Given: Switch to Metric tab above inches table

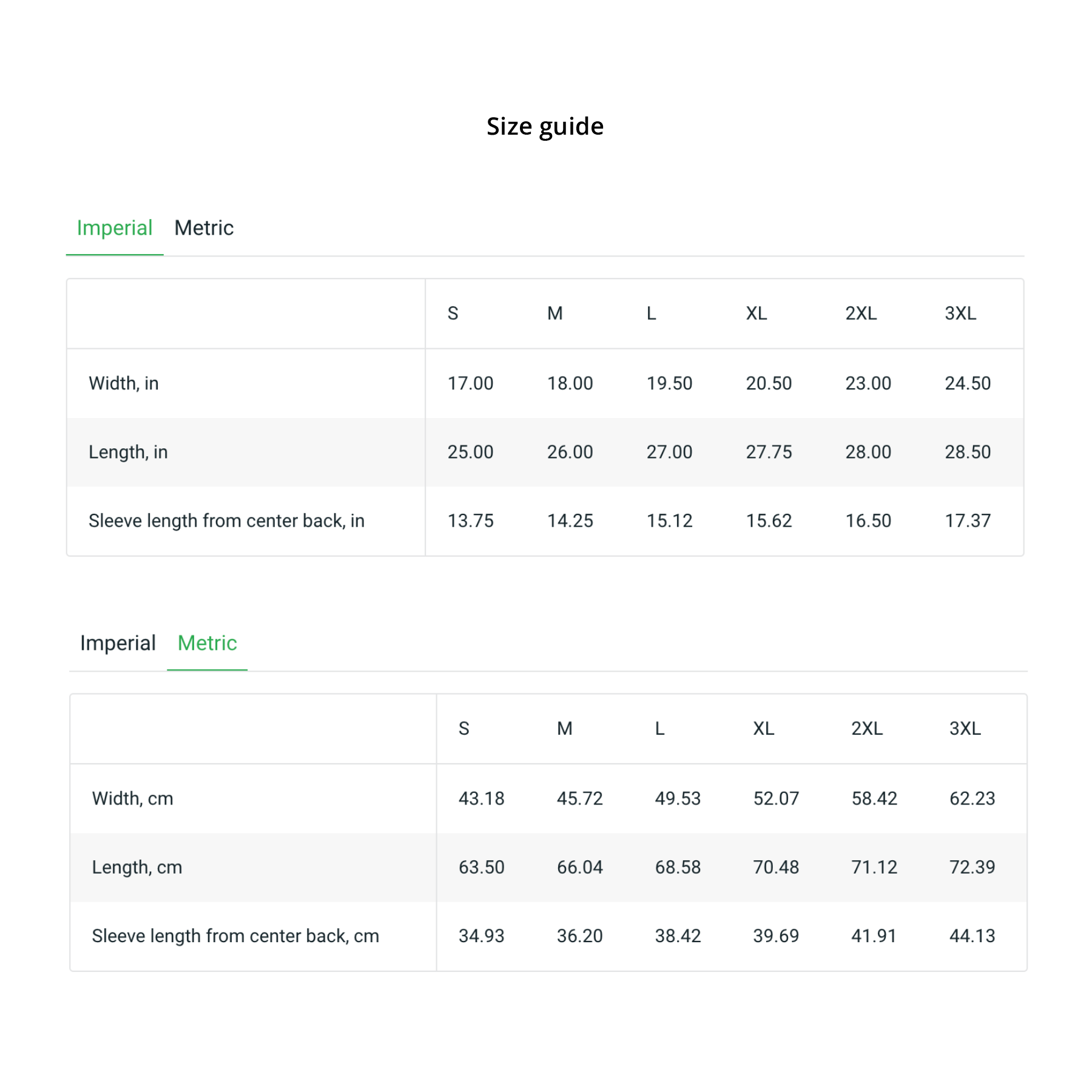Looking at the screenshot, I should pos(204,228).
